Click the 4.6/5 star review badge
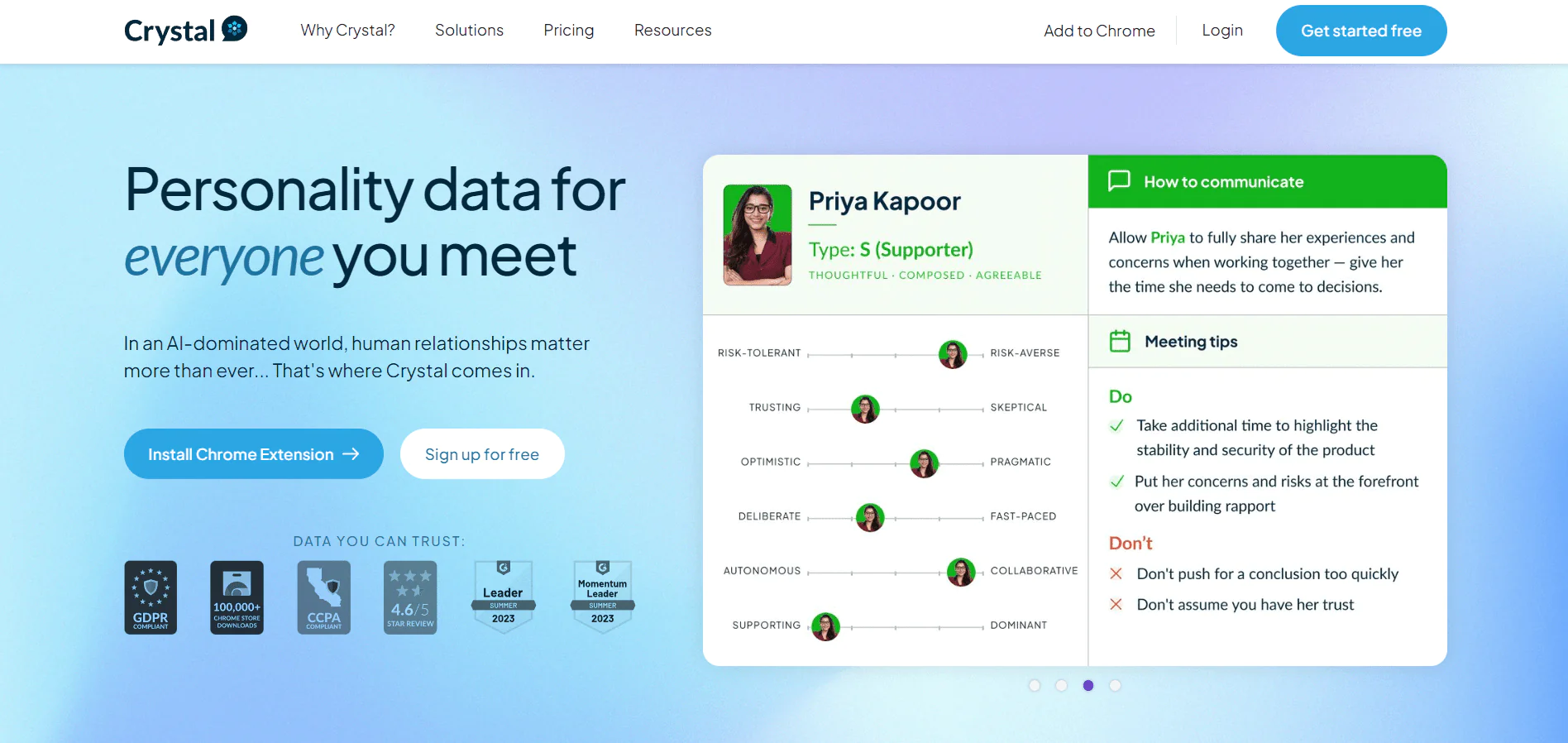This screenshot has height=743, width=1568. click(410, 597)
